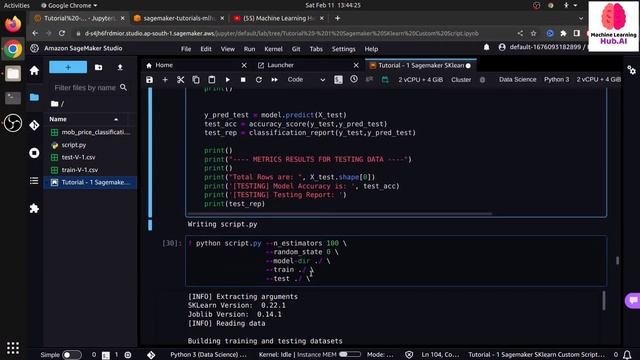Copy the selected cell
The width and height of the screenshot is (640, 360).
click(x=196, y=80)
